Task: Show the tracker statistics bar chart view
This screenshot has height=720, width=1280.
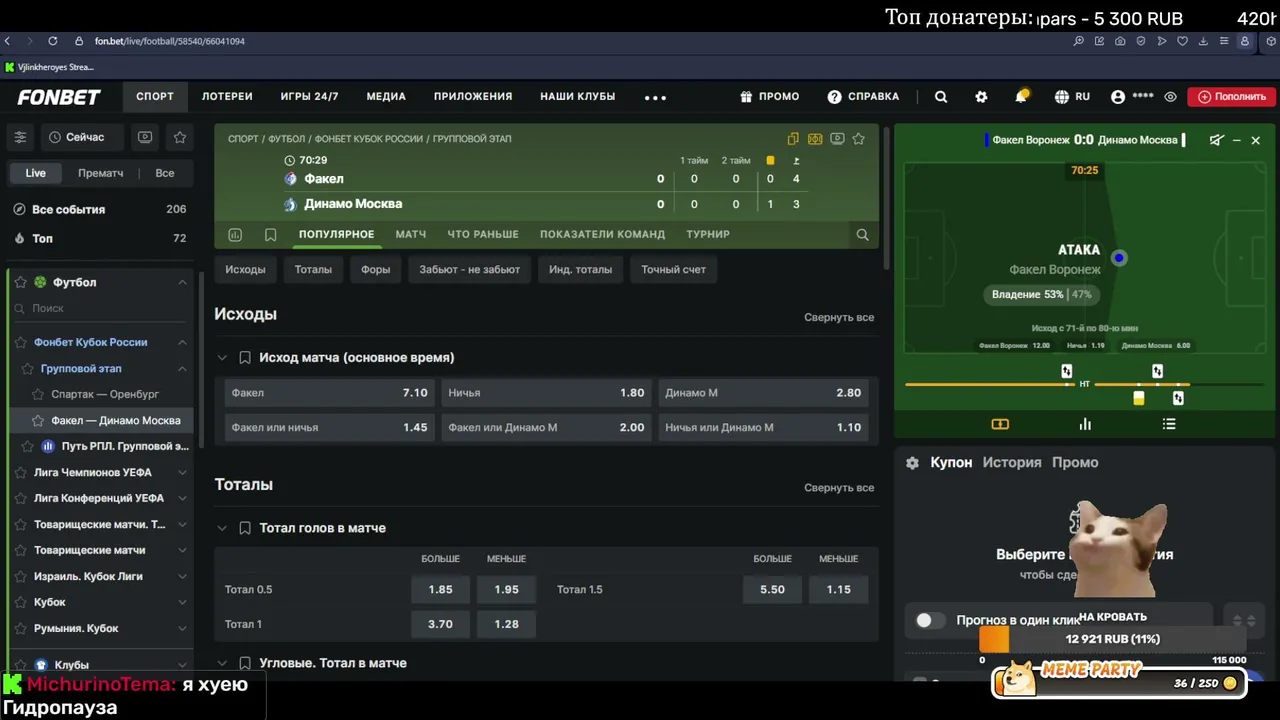Action: pos(1085,424)
